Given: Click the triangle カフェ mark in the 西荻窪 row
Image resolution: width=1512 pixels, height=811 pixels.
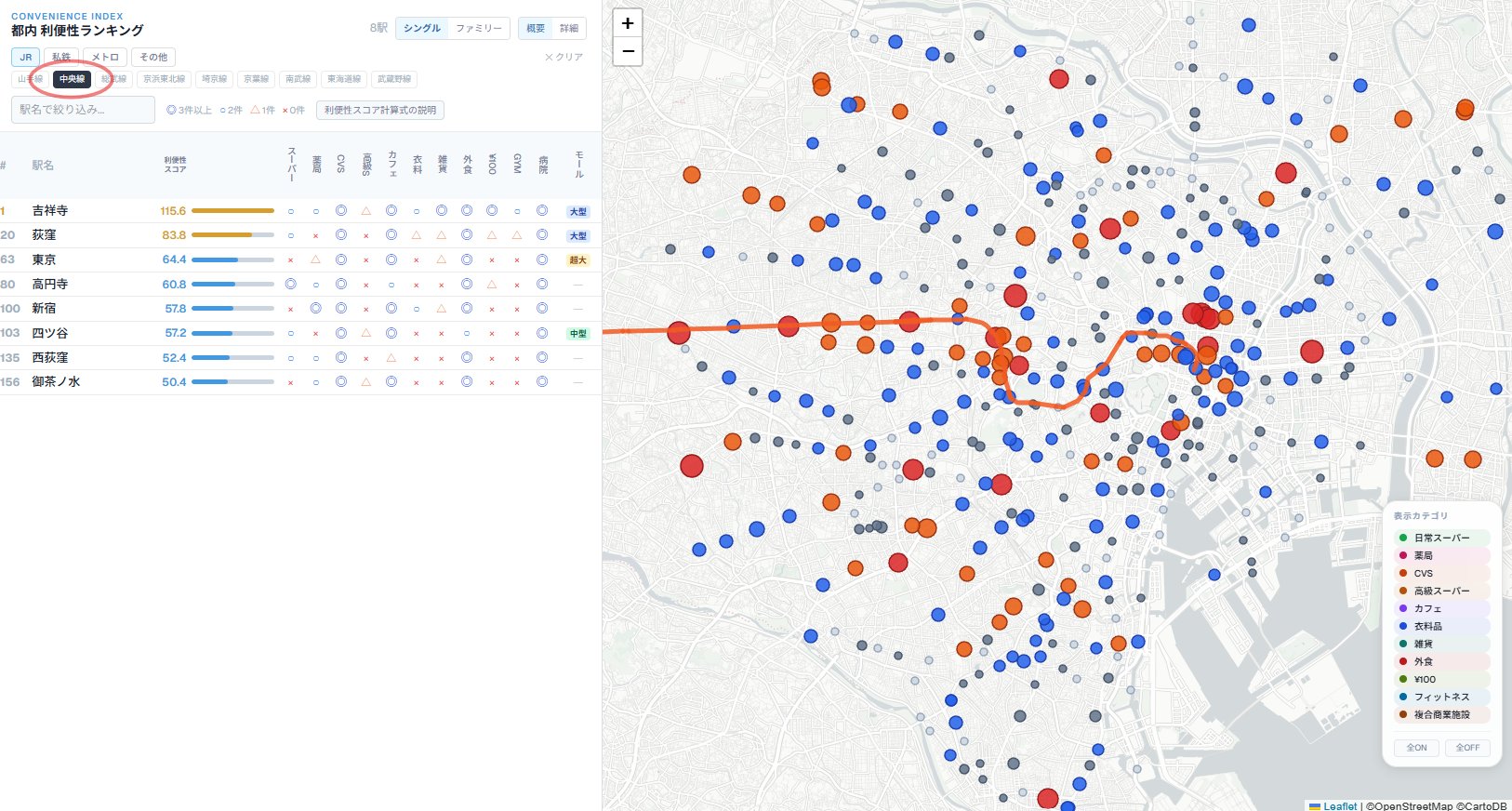Looking at the screenshot, I should click(x=391, y=357).
